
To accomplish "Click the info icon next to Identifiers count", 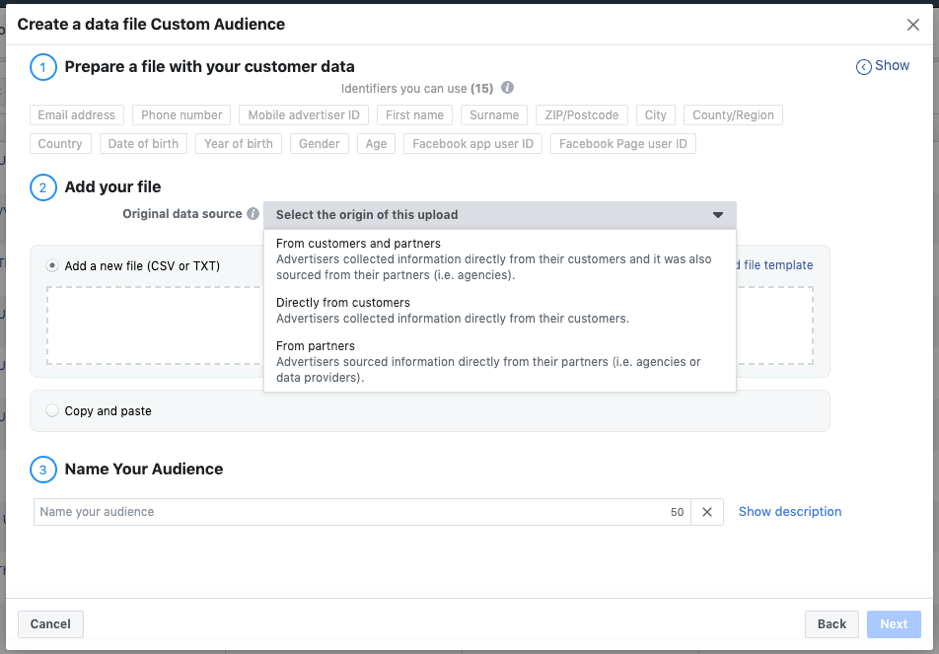I will point(507,88).
